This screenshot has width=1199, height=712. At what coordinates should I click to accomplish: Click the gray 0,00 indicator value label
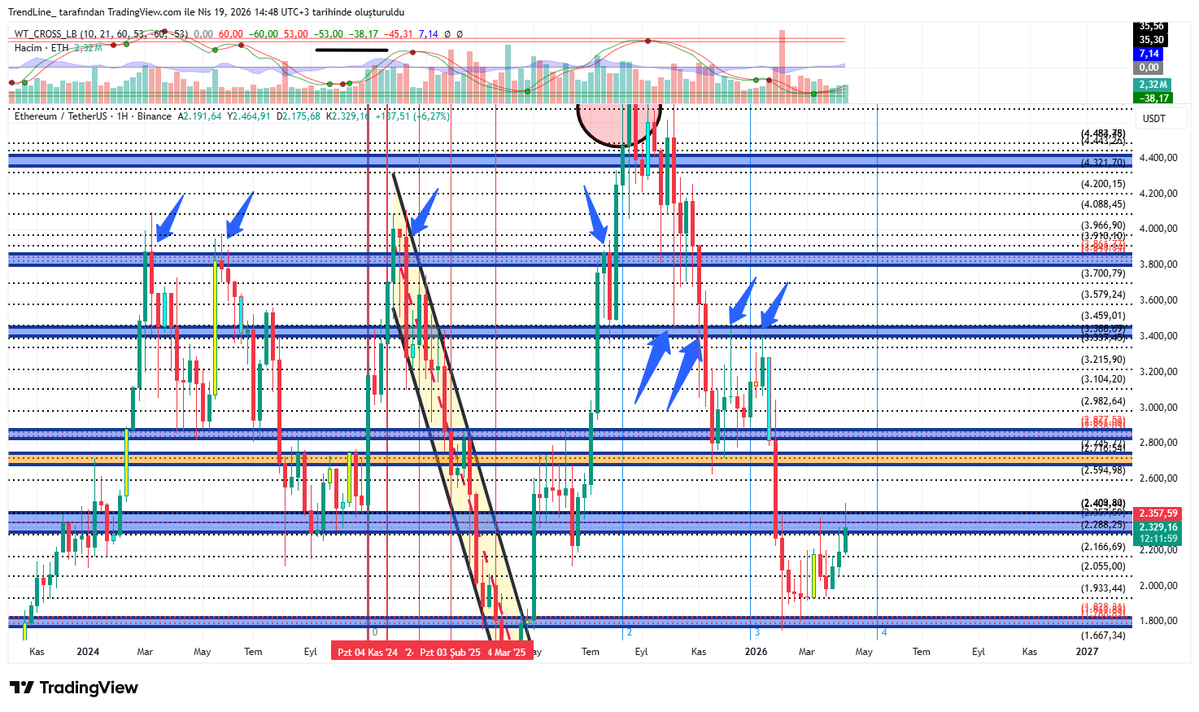(1149, 68)
